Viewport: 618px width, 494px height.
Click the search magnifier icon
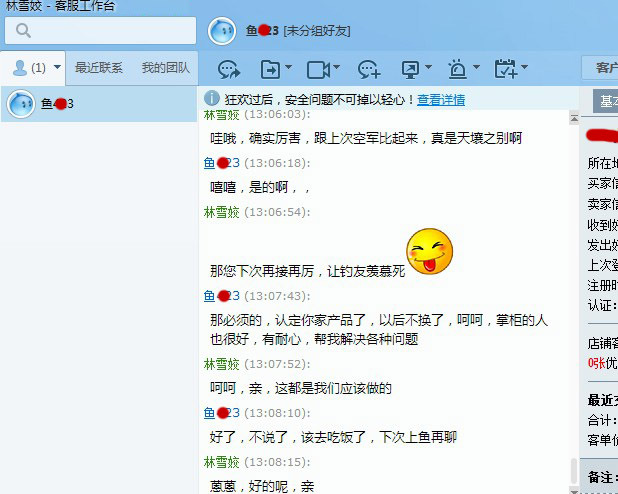pyautogui.click(x=23, y=30)
